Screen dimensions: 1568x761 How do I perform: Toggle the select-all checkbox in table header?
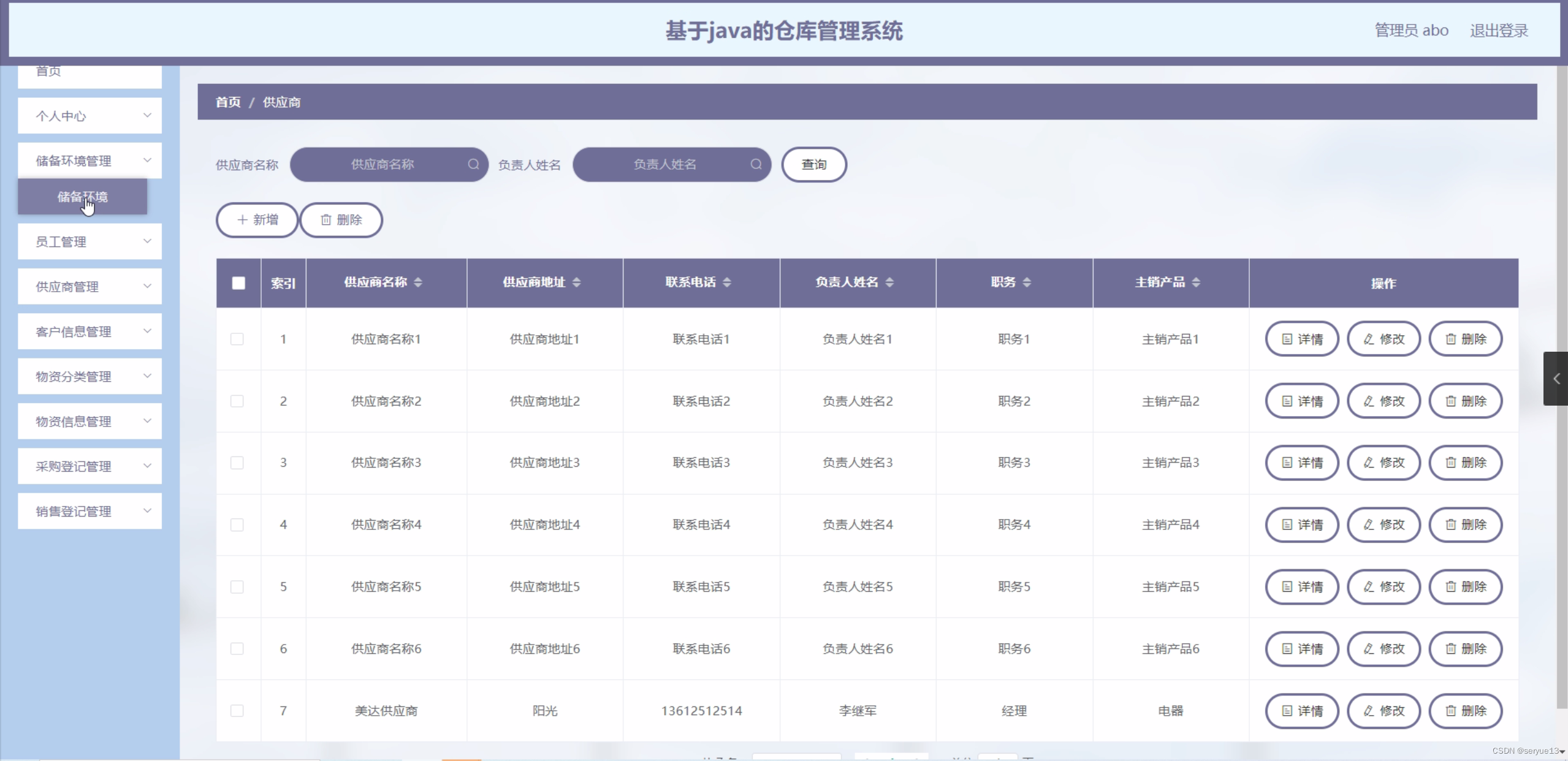coord(238,282)
